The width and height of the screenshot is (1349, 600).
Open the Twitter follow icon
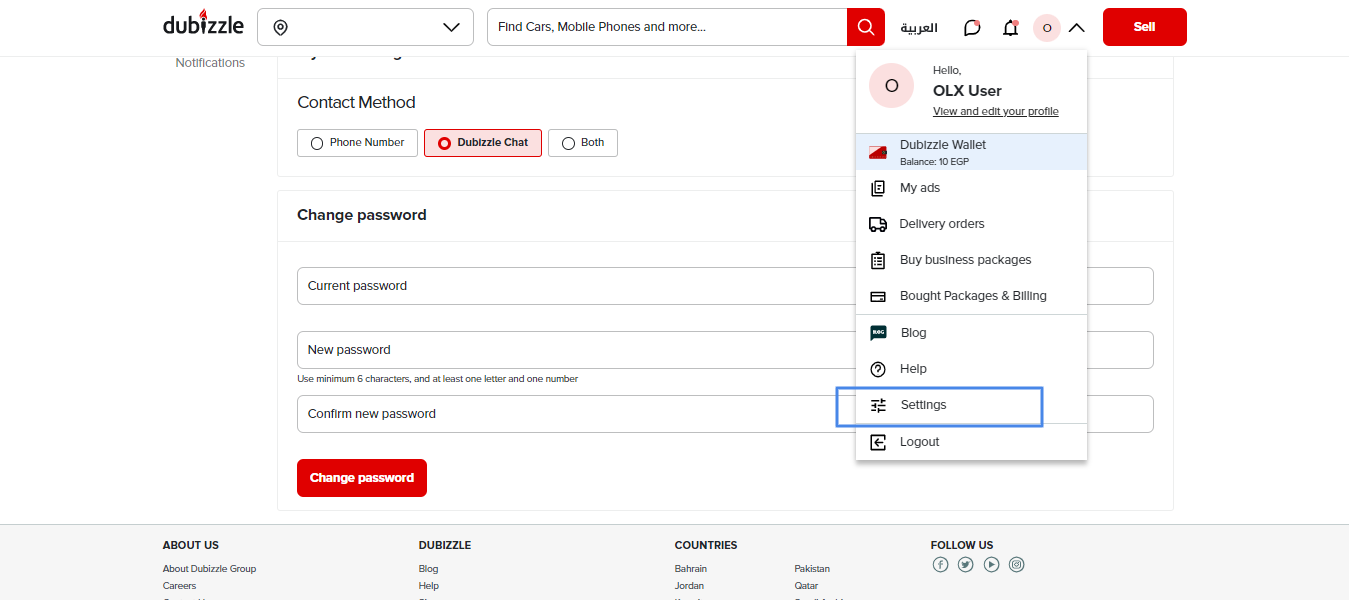click(x=965, y=565)
